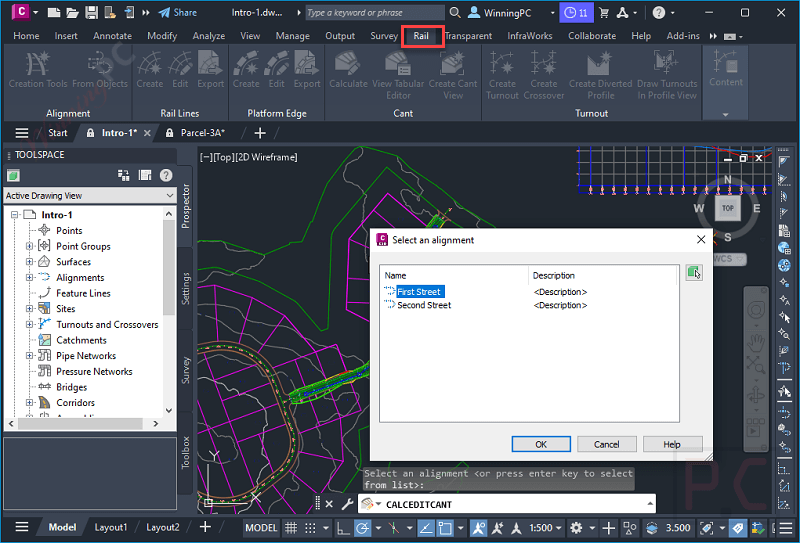
Task: Collapse the Intro-1 drawing node
Action: tap(15, 215)
